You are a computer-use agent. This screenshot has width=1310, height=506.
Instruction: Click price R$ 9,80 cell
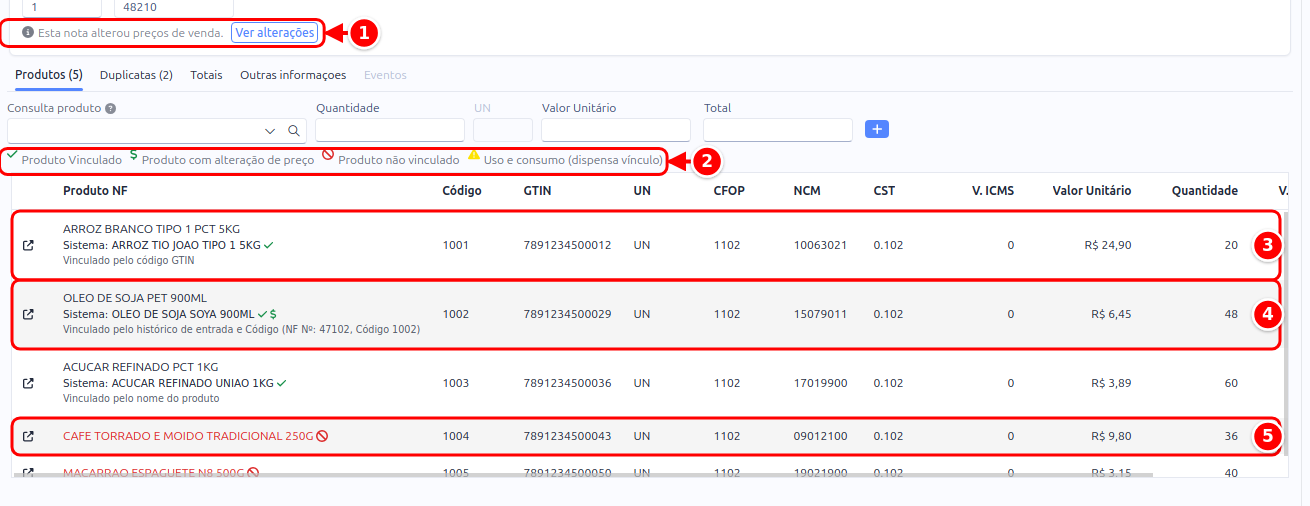[x=1111, y=436]
